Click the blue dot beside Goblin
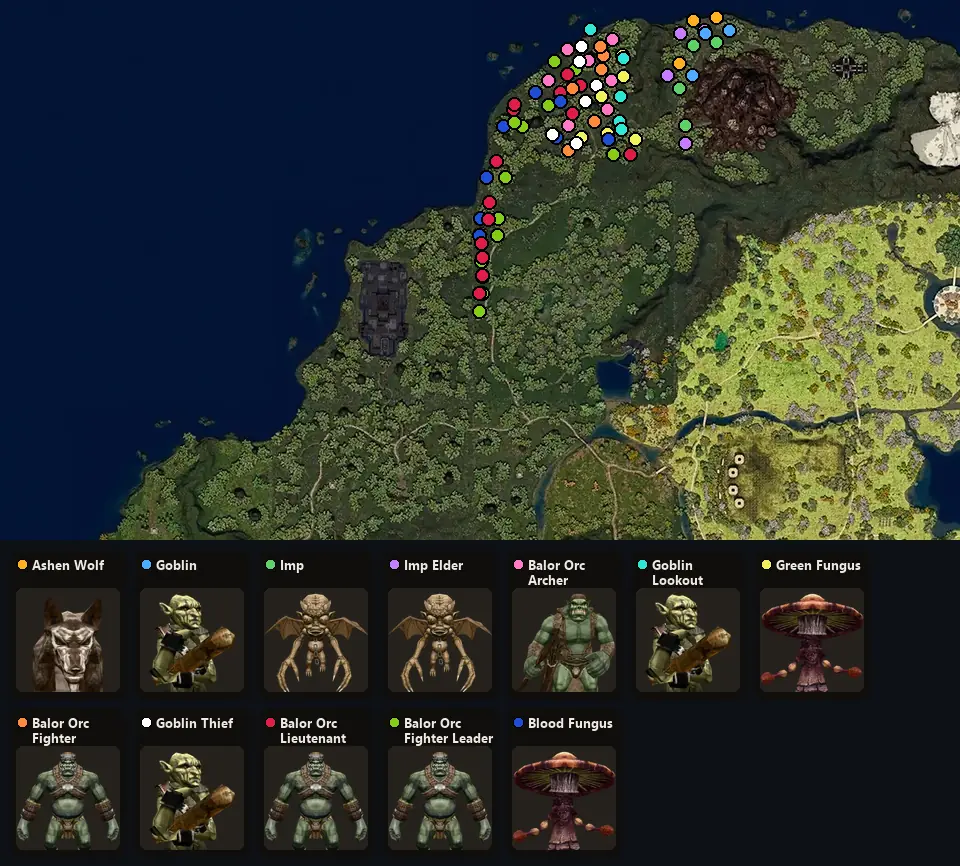 (x=146, y=565)
